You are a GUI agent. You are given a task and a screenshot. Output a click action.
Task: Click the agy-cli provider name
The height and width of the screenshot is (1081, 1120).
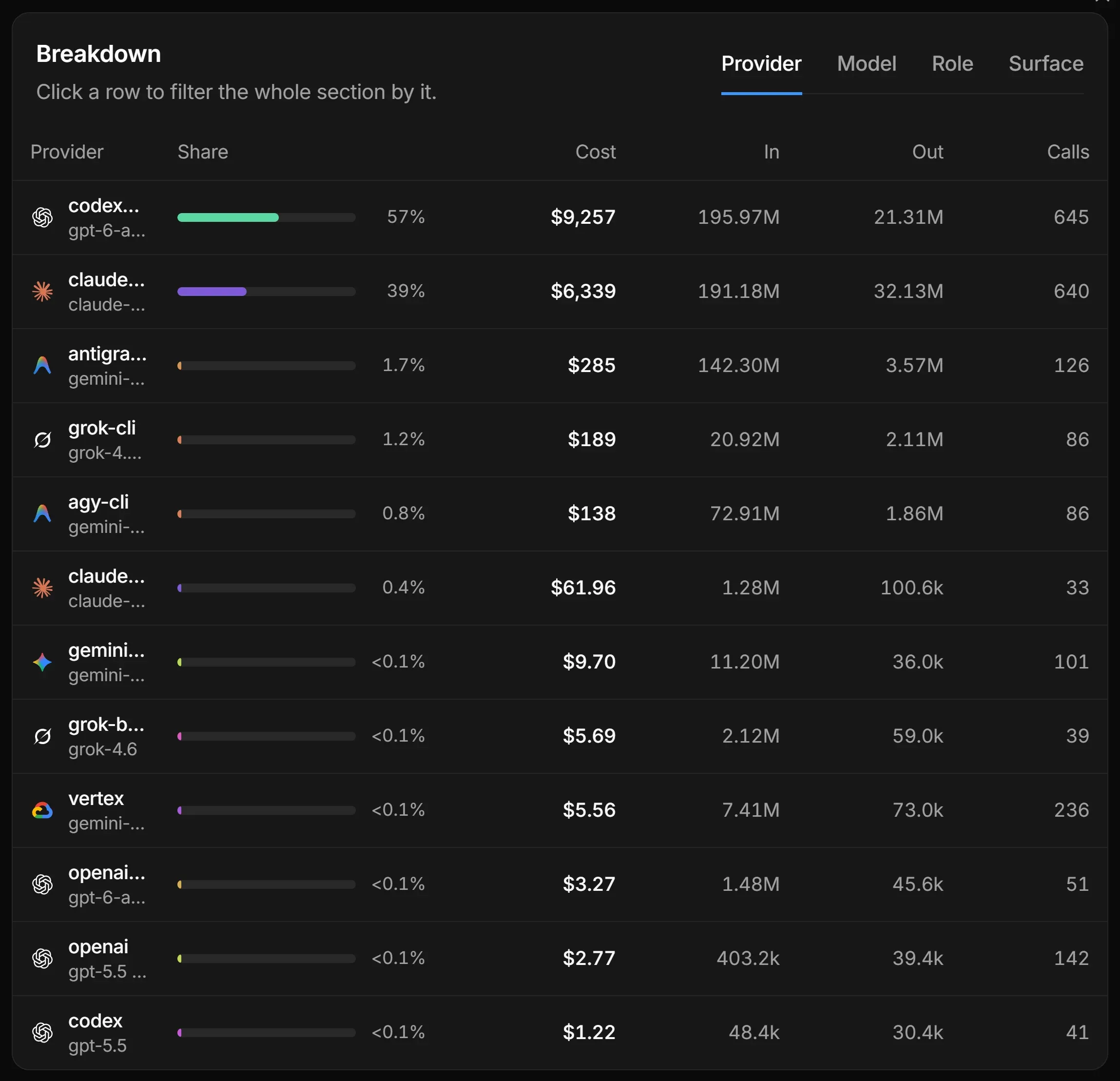(98, 502)
